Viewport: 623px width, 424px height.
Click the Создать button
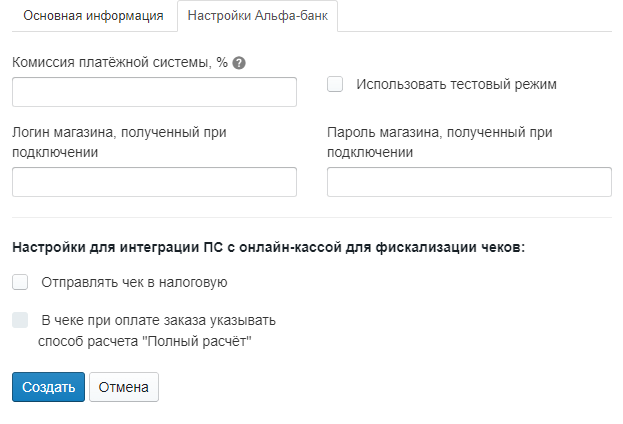48,387
